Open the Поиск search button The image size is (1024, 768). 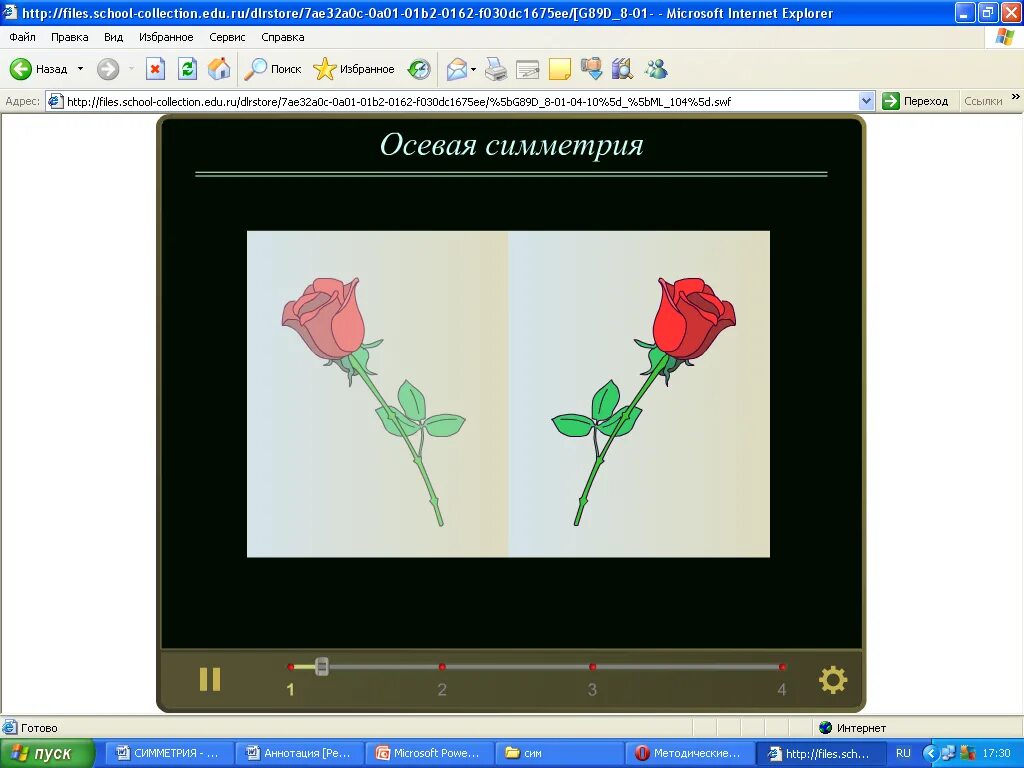point(272,69)
